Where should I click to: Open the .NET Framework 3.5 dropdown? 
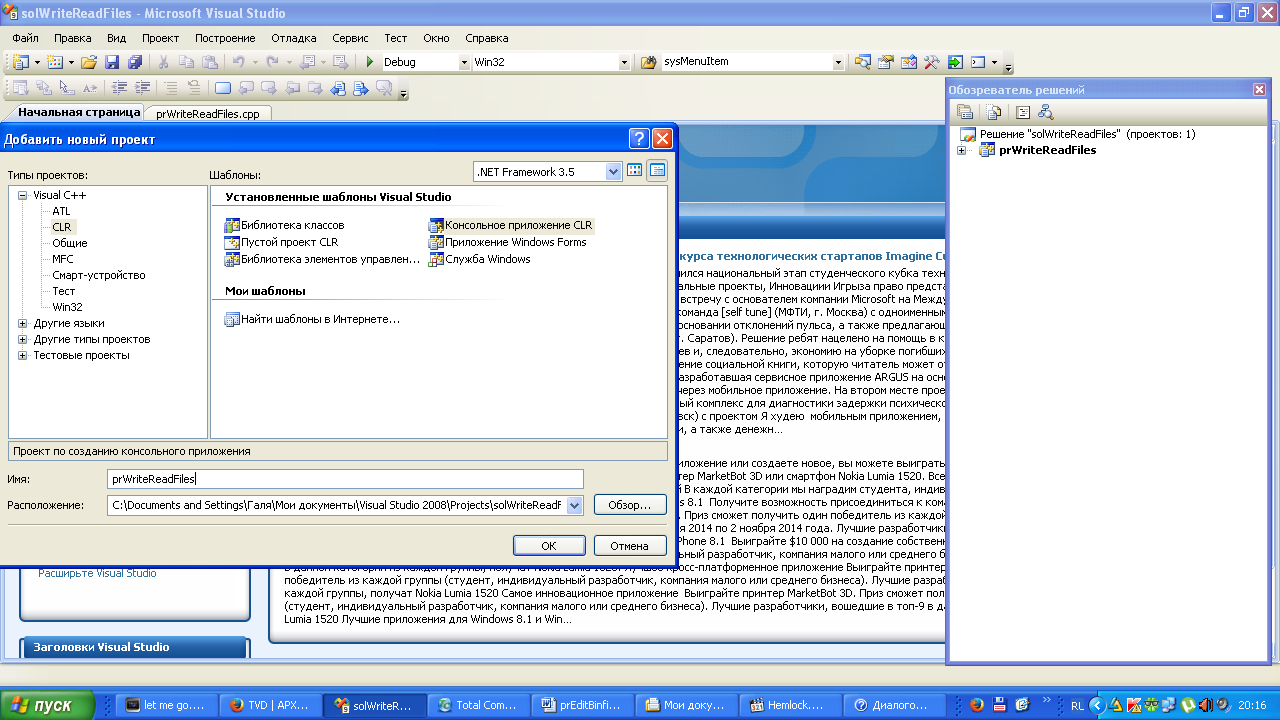(x=614, y=171)
